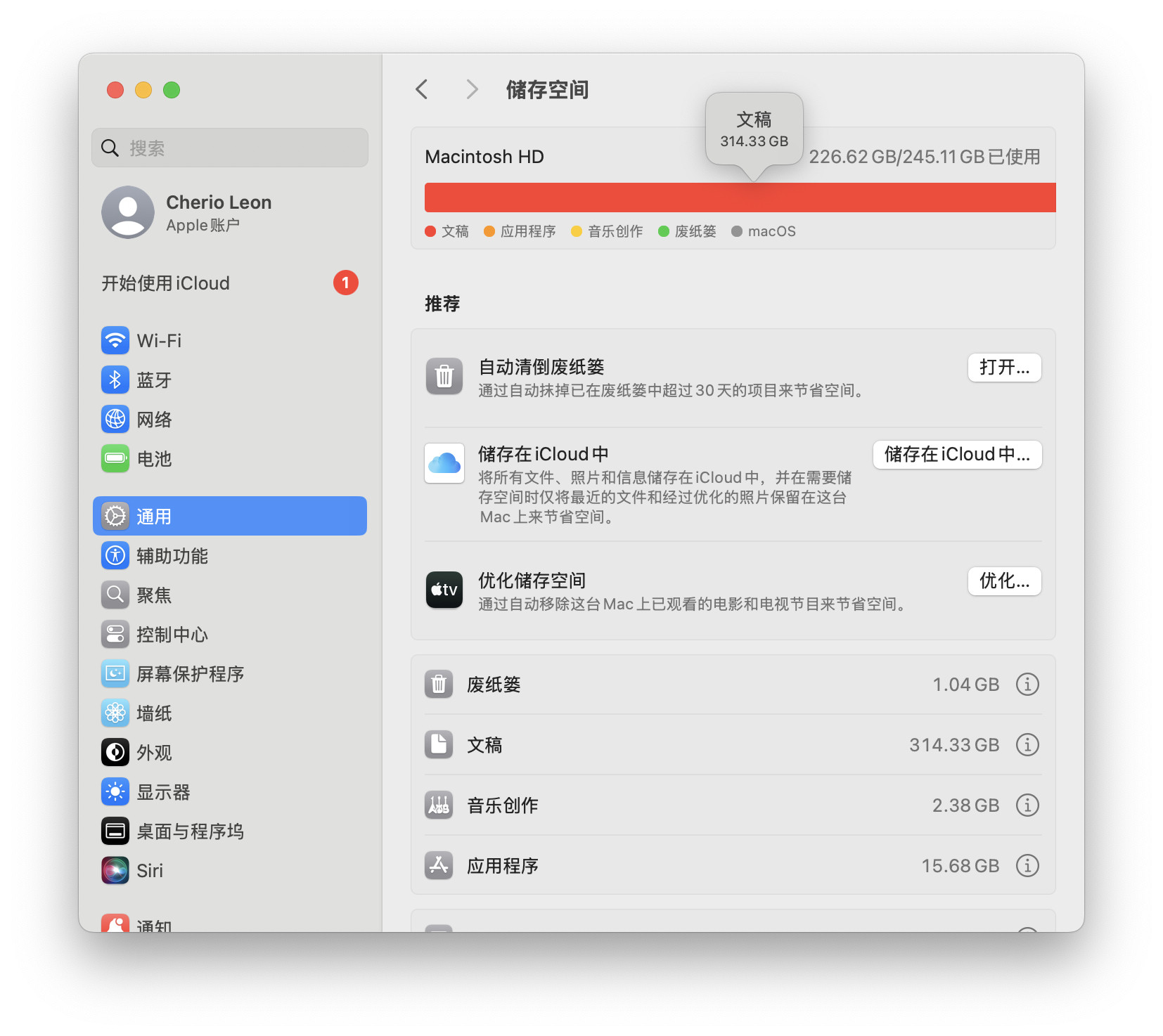Open 辅助功能 accessibility icon

115,556
